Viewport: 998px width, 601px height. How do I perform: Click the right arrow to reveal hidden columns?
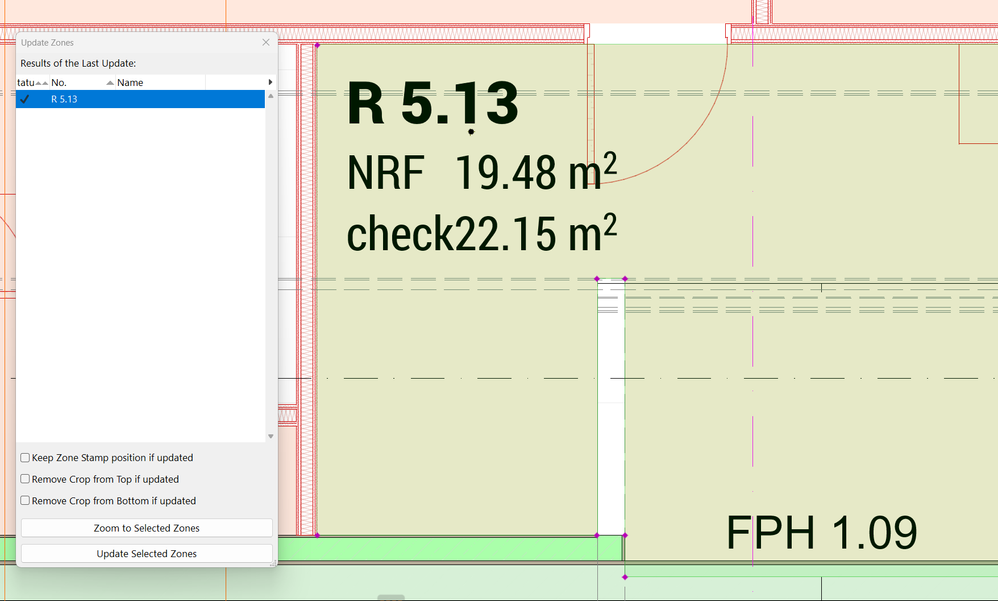click(x=270, y=81)
